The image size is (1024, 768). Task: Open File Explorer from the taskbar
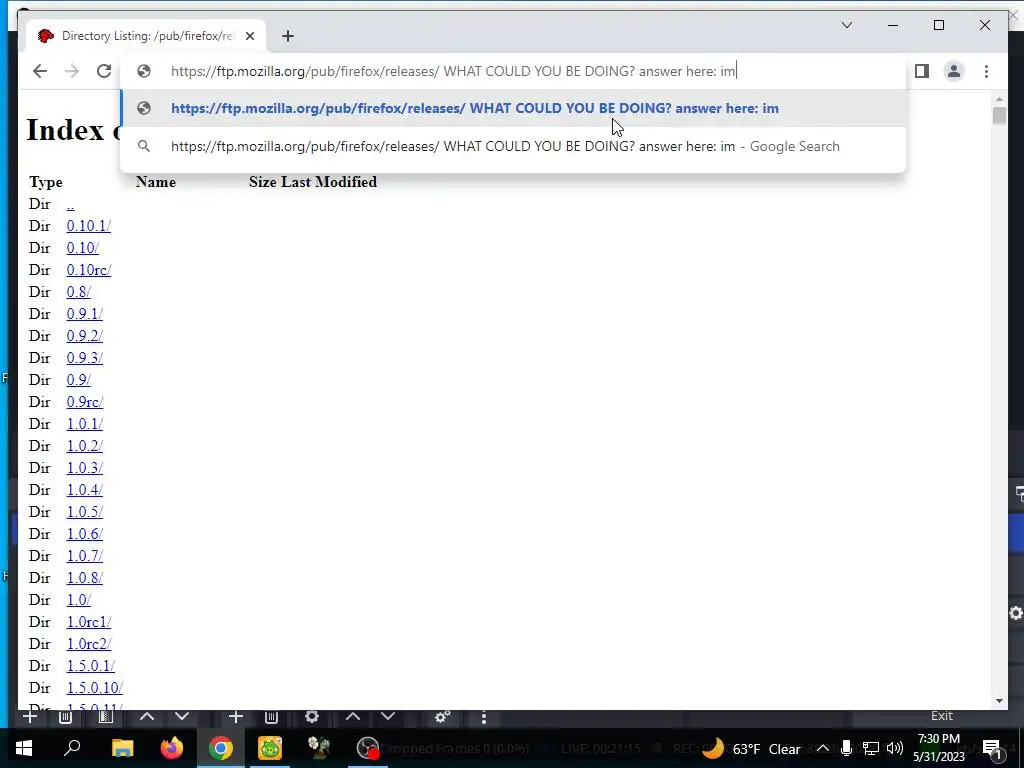click(122, 748)
